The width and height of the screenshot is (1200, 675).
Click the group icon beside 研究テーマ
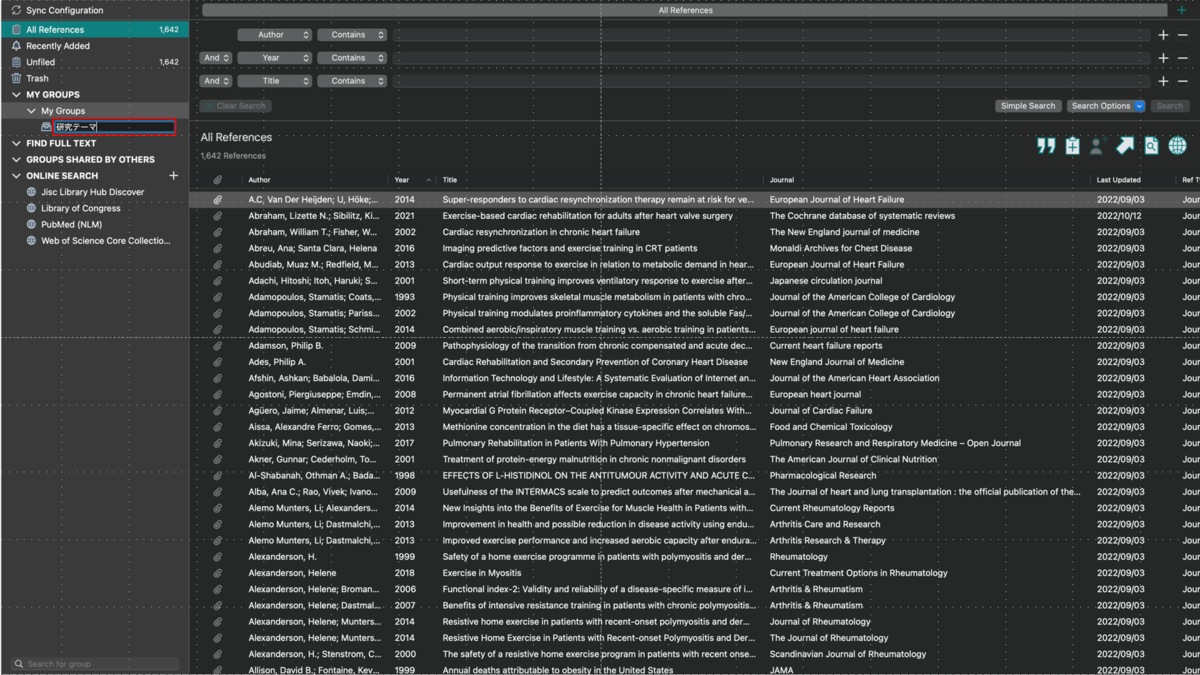point(46,127)
